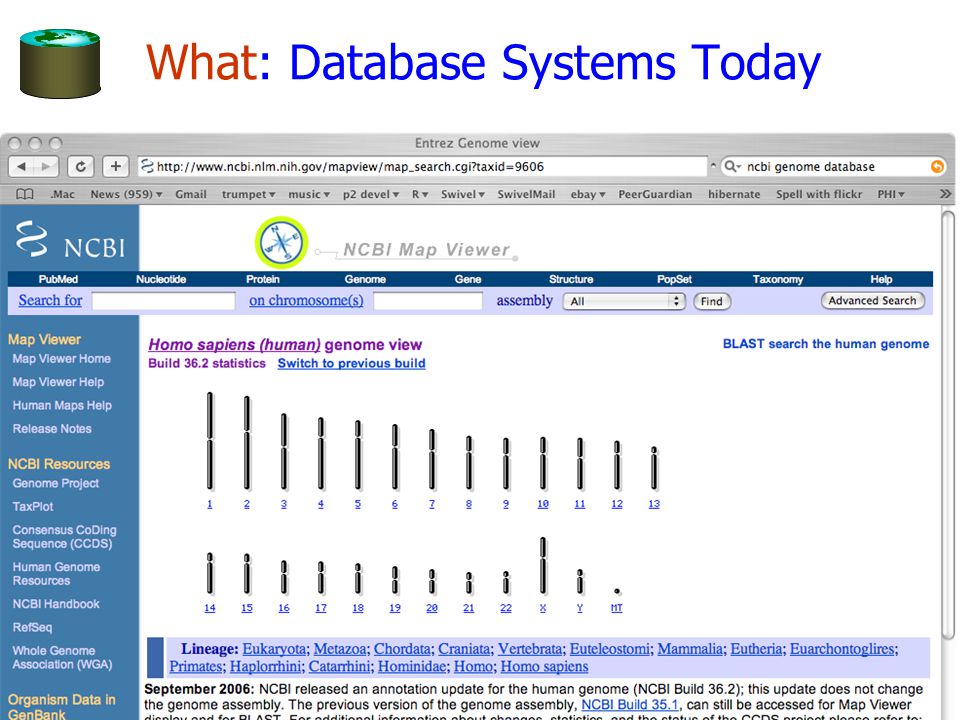This screenshot has width=960, height=720.
Task: Open the Nucleotide tab
Action: (161, 279)
